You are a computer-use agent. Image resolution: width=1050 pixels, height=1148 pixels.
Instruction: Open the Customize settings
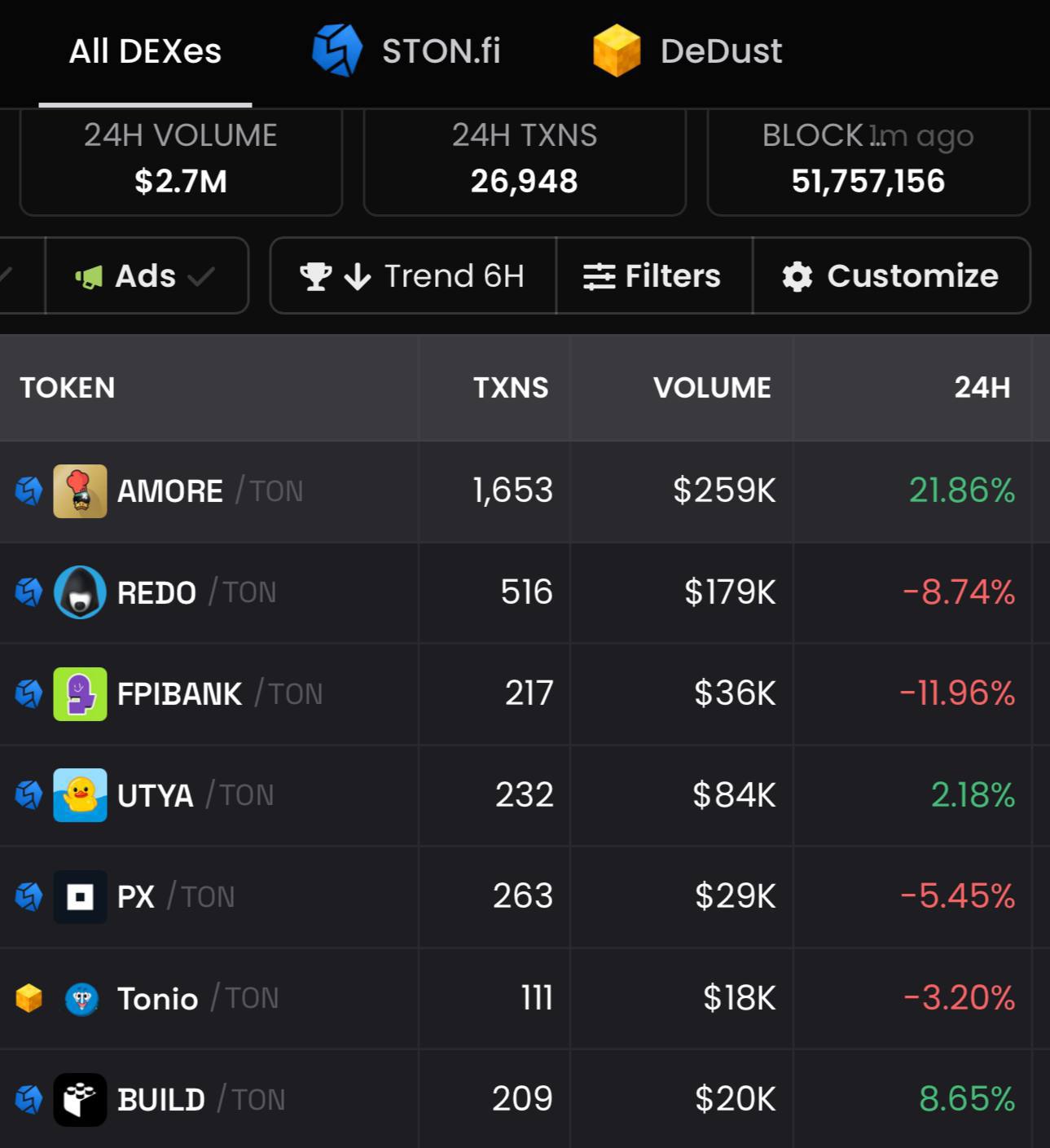[x=892, y=275]
